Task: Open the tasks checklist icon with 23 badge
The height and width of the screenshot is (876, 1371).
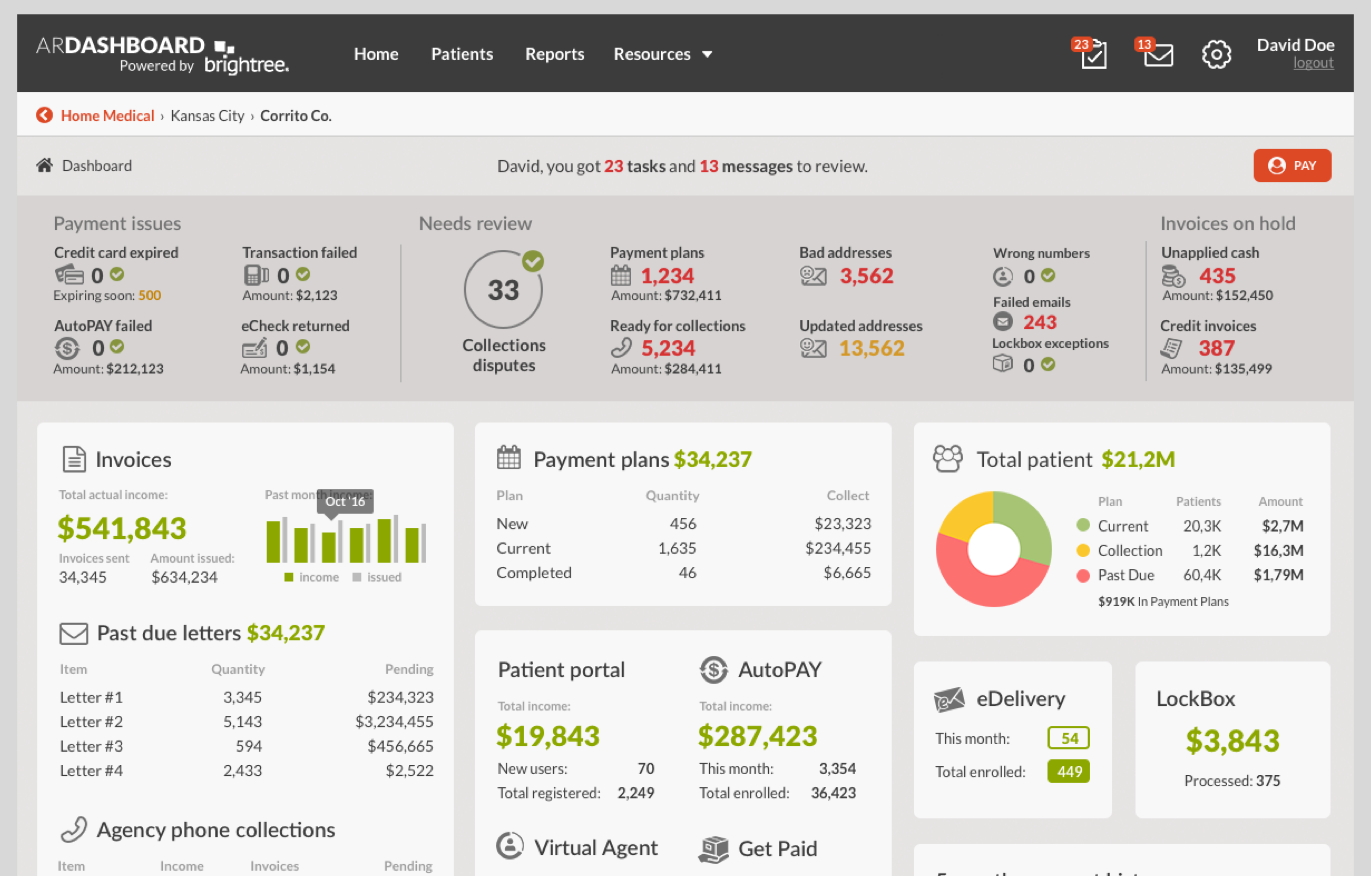Action: click(1094, 55)
